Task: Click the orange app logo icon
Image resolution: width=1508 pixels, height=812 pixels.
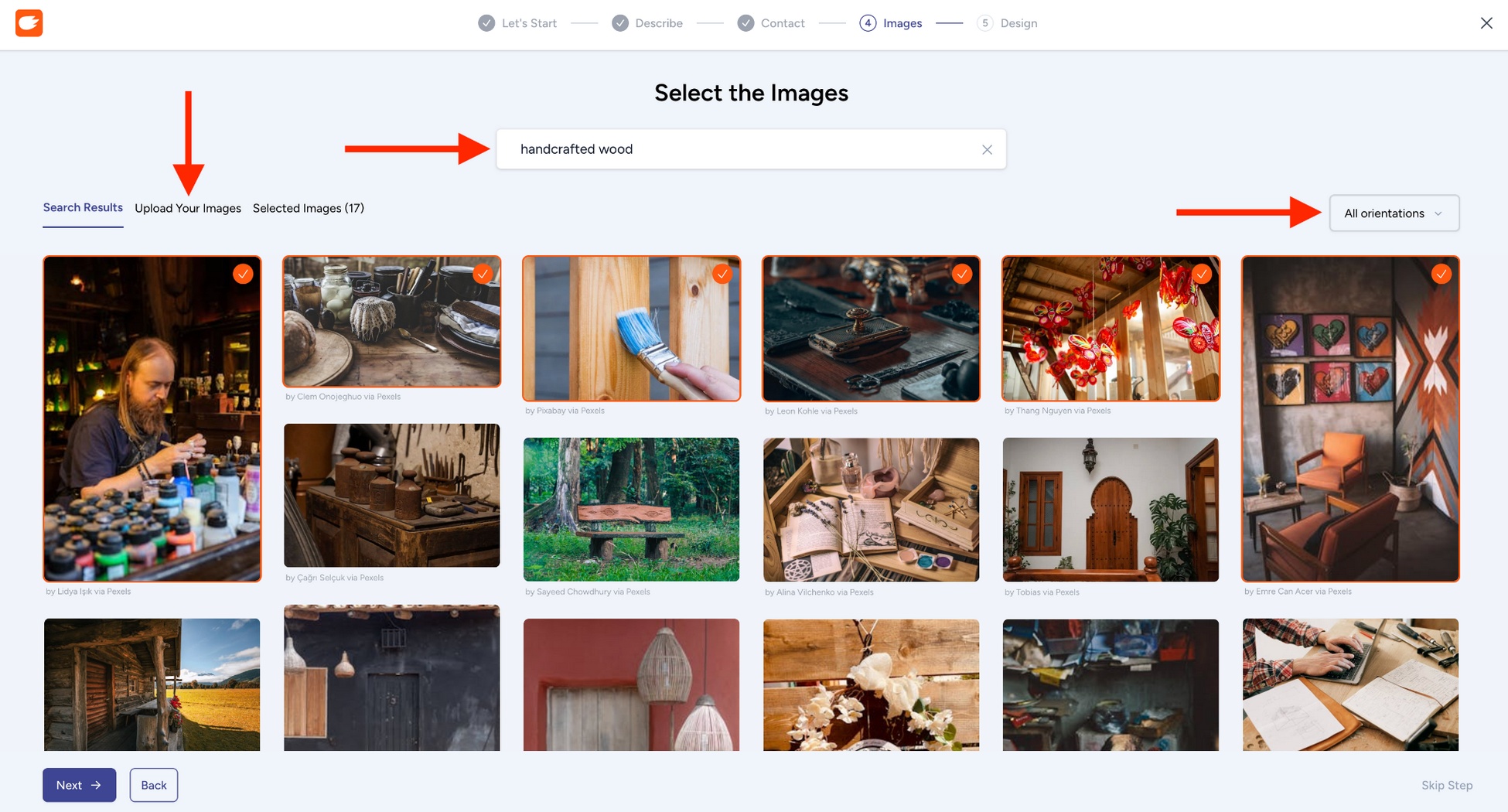Action: 29,22
